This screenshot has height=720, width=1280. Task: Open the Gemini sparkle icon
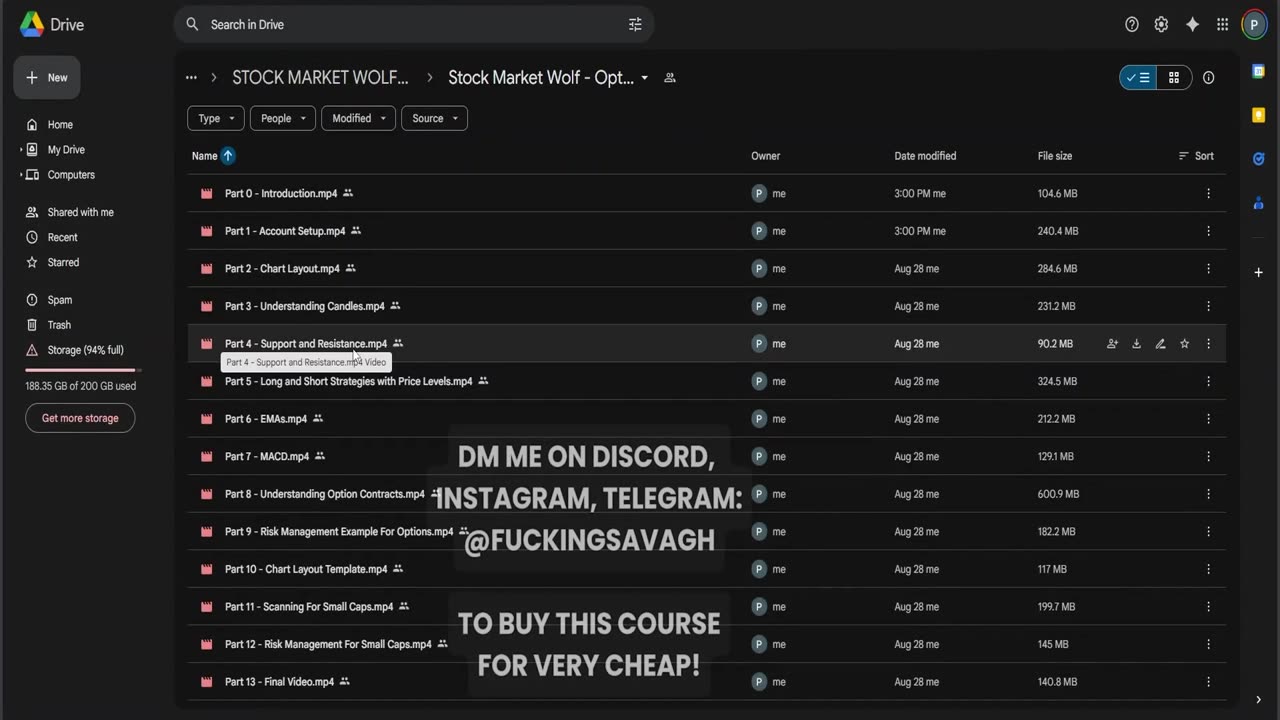point(1192,25)
